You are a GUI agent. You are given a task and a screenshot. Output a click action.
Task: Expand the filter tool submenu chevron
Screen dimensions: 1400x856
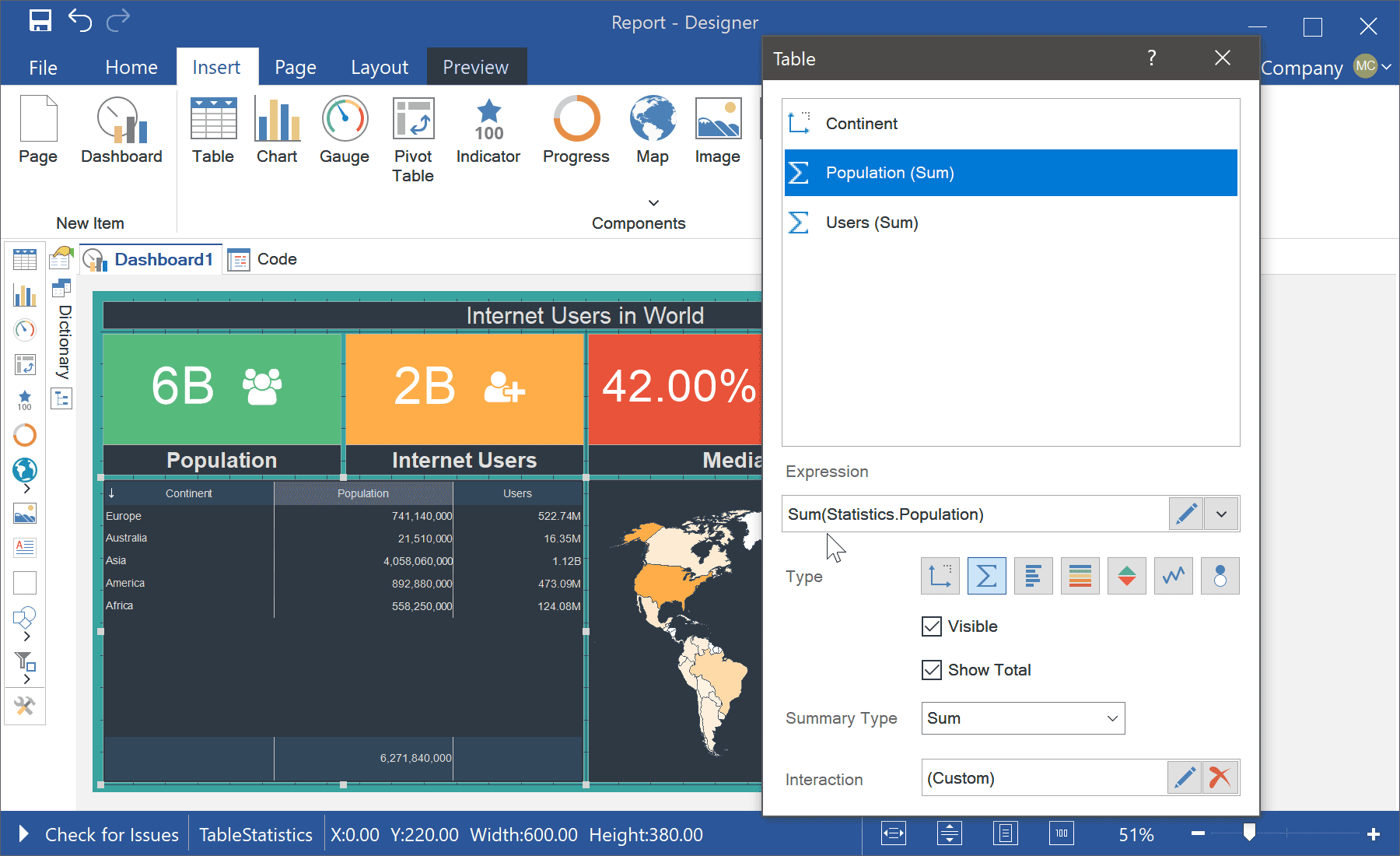[27, 679]
